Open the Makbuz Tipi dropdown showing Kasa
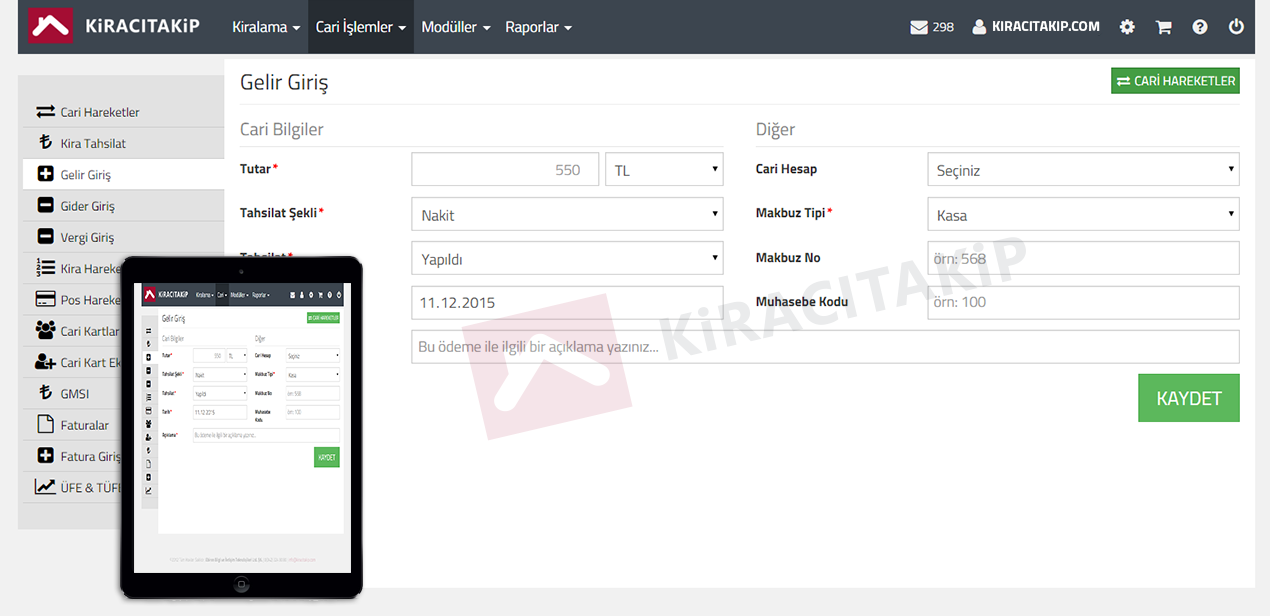 pyautogui.click(x=1083, y=214)
